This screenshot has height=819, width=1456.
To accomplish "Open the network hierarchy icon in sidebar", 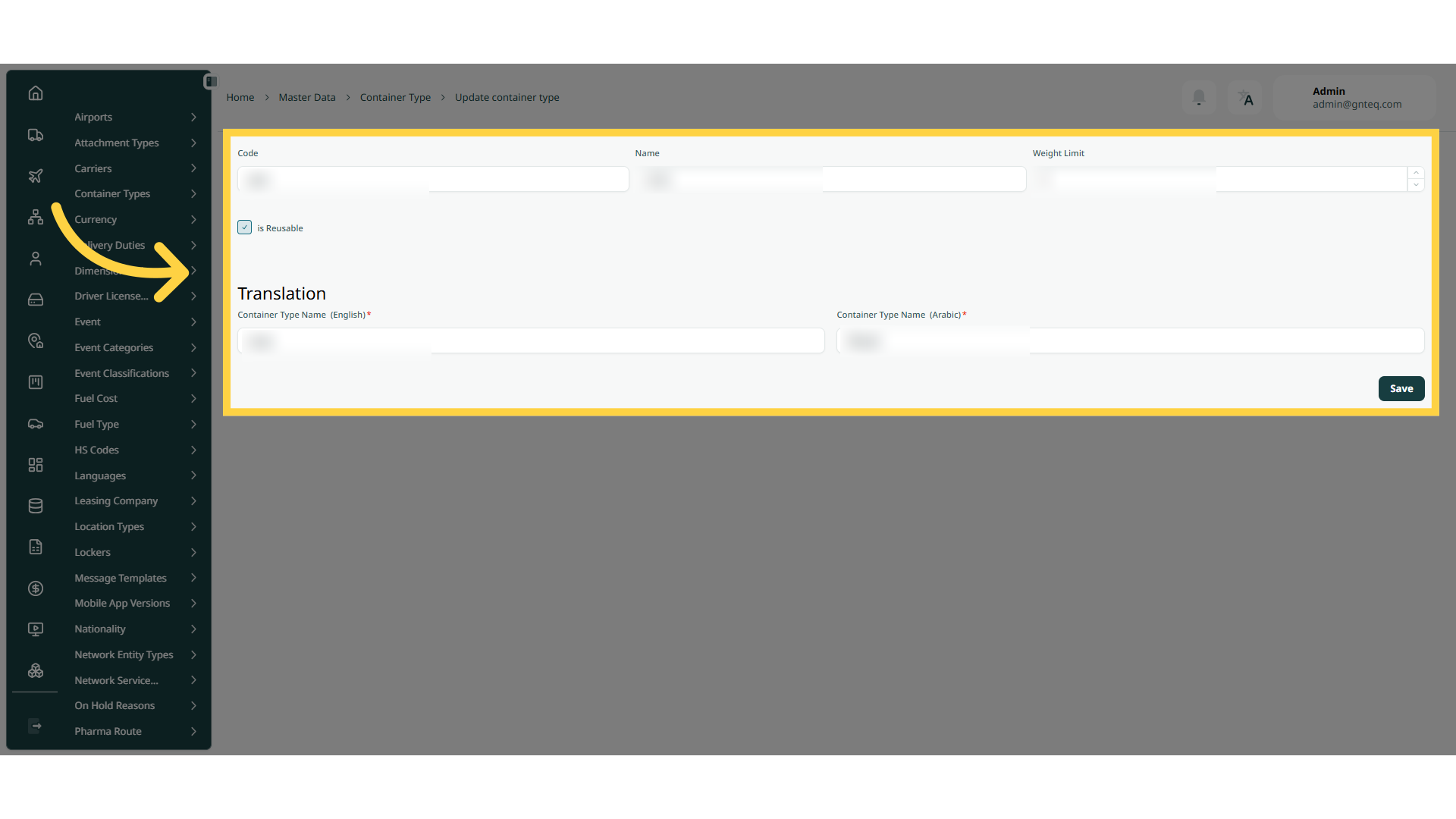I will click(36, 217).
